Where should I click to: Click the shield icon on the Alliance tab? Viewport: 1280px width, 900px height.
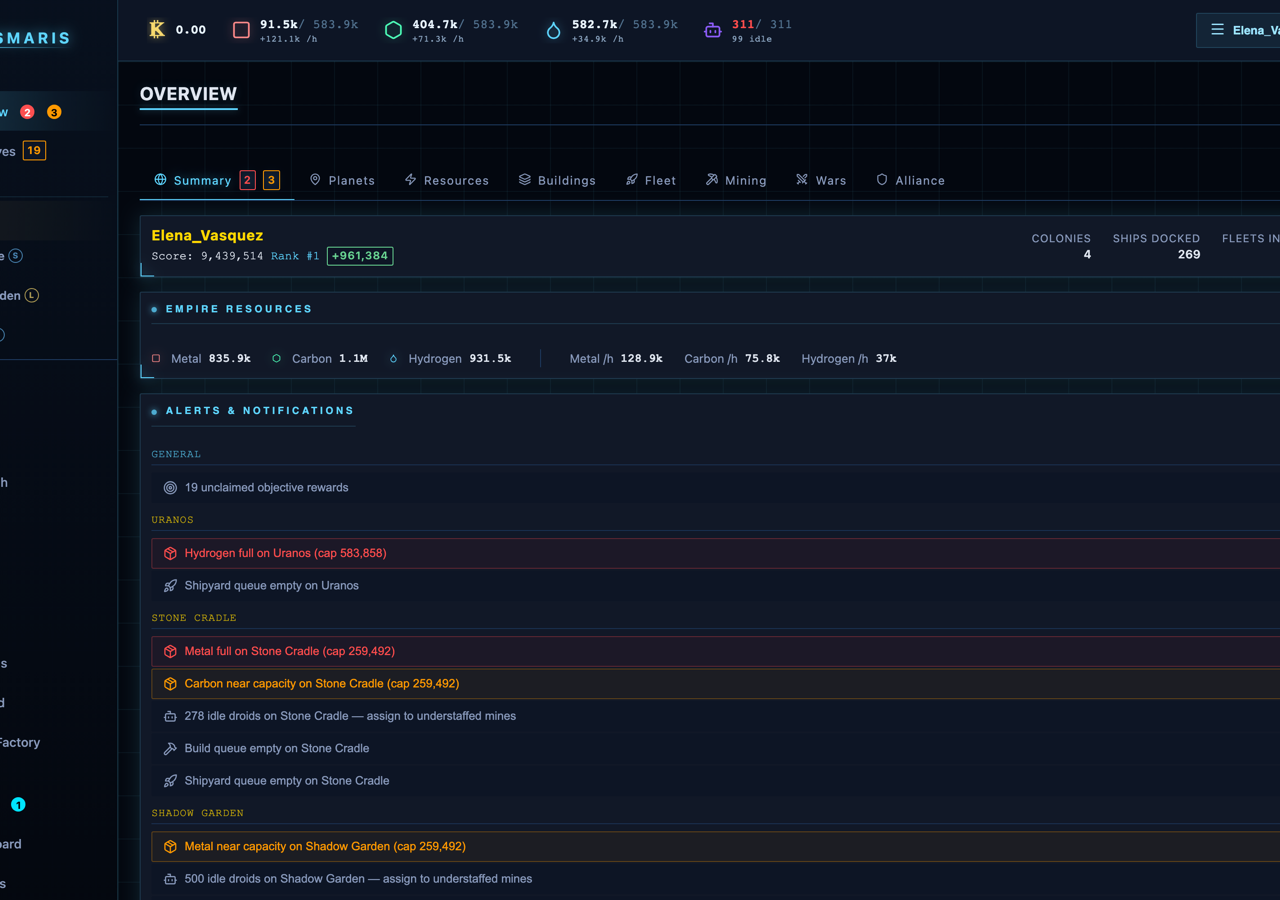click(x=882, y=180)
